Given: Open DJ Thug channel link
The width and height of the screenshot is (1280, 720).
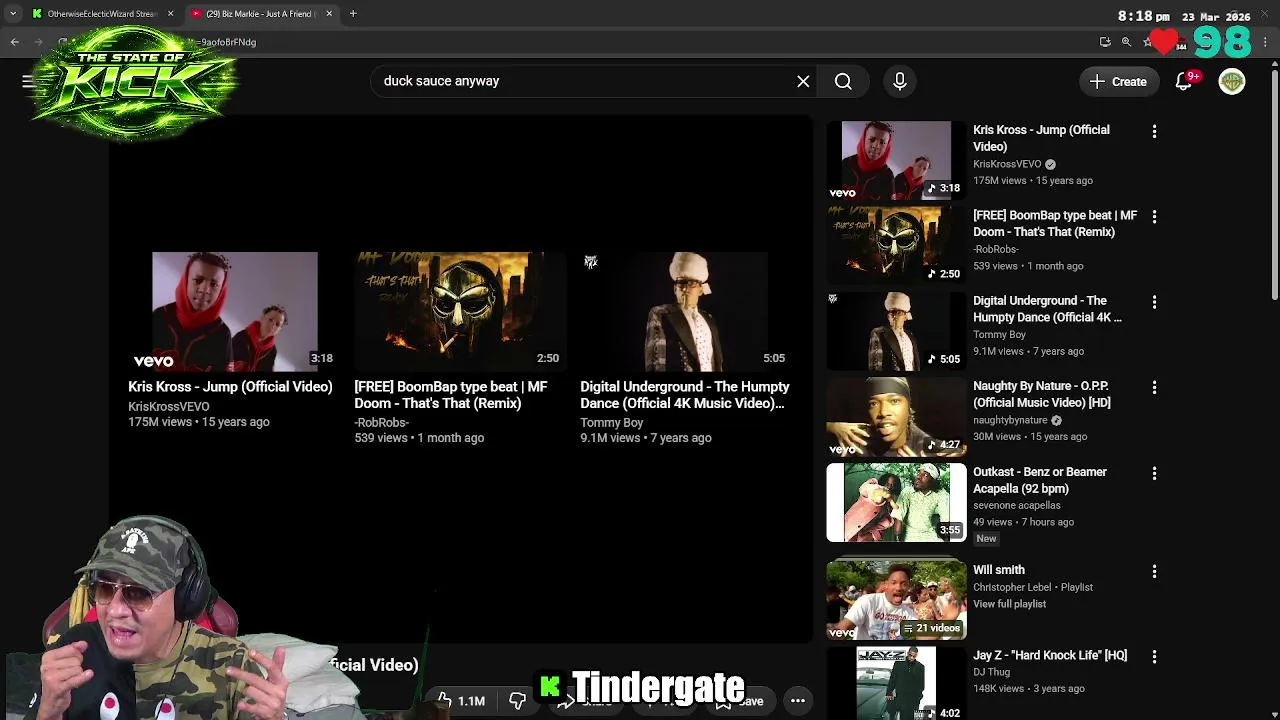Looking at the screenshot, I should (x=993, y=672).
